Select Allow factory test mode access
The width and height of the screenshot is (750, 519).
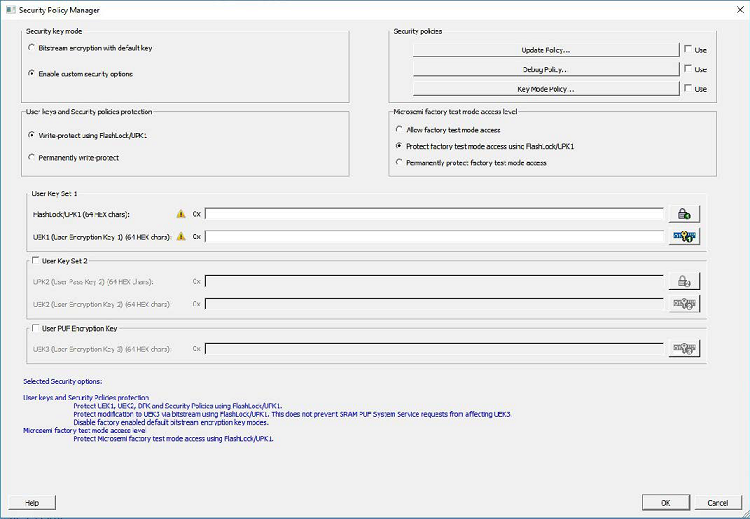[400, 130]
